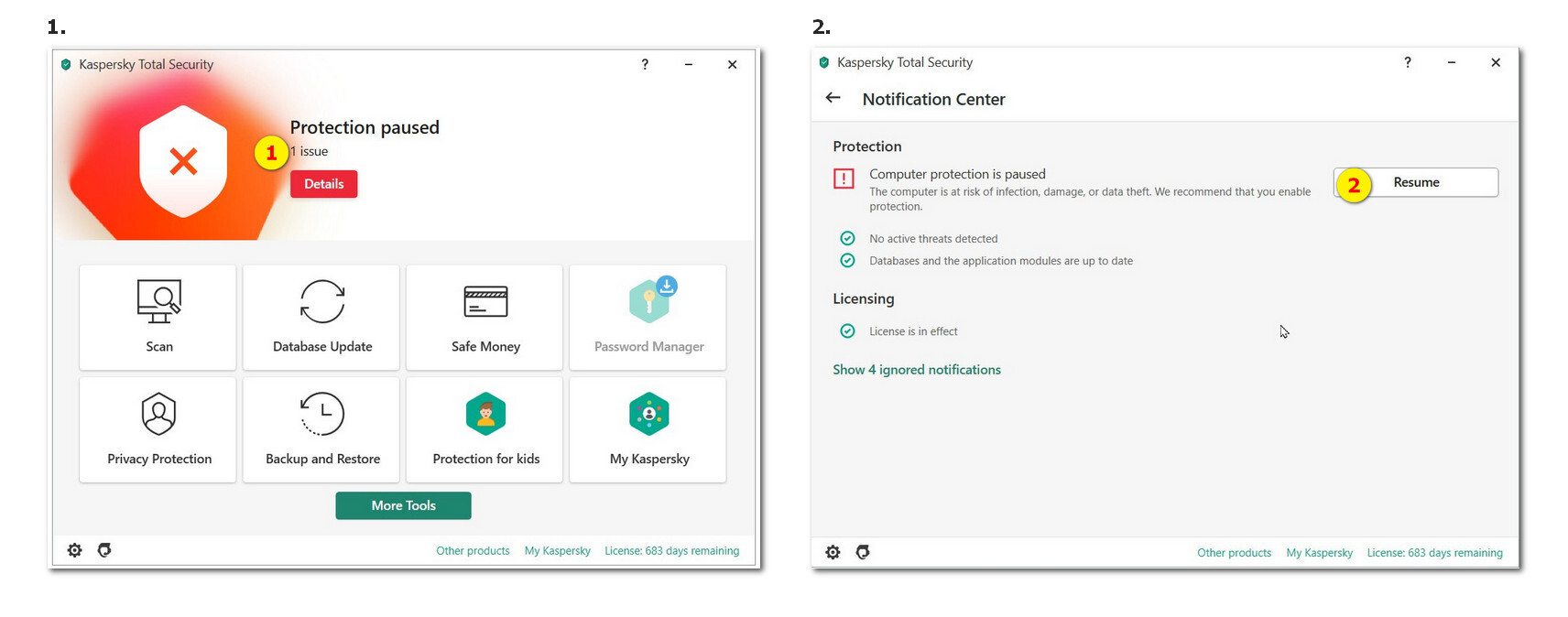
Task: Click Show 4 ignored notifications link
Action: [917, 370]
